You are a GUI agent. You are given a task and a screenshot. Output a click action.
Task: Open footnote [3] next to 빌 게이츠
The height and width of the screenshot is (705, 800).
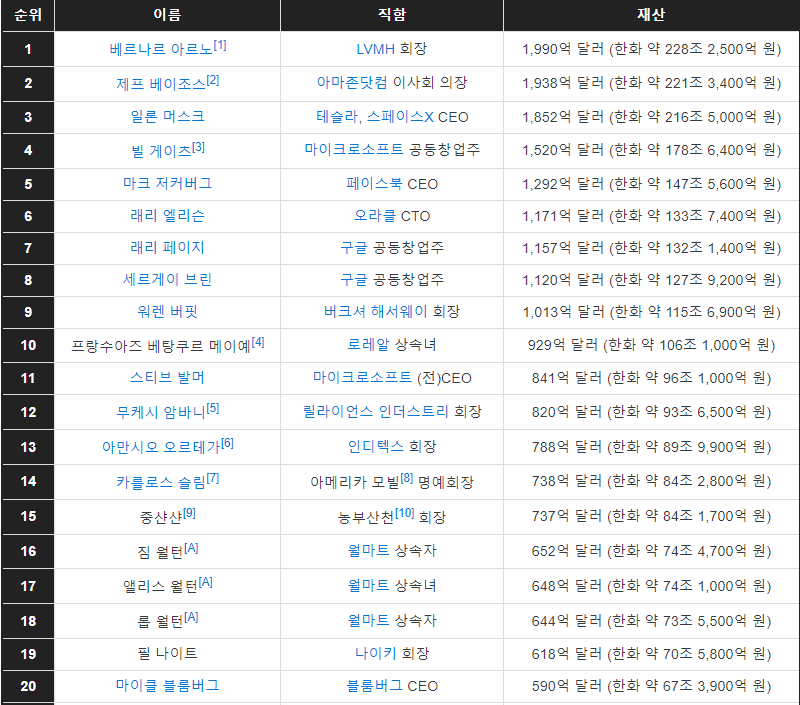(198, 147)
